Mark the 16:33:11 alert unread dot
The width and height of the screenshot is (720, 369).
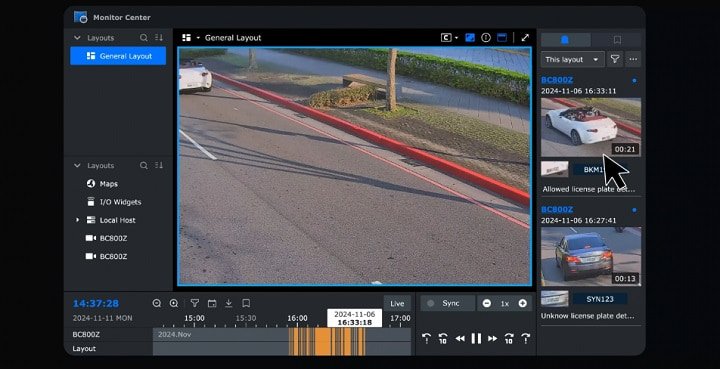coord(634,80)
